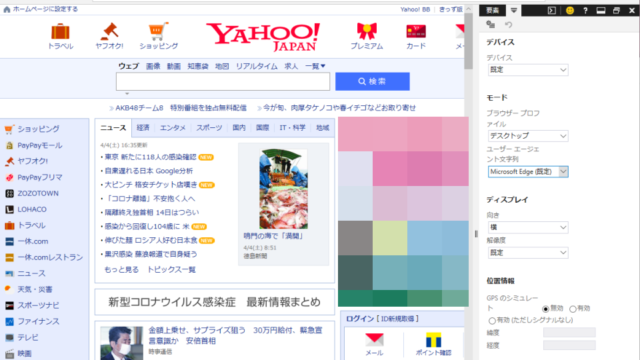Open the Shopping cart icon
The height and width of the screenshot is (360, 640).
tap(158, 32)
